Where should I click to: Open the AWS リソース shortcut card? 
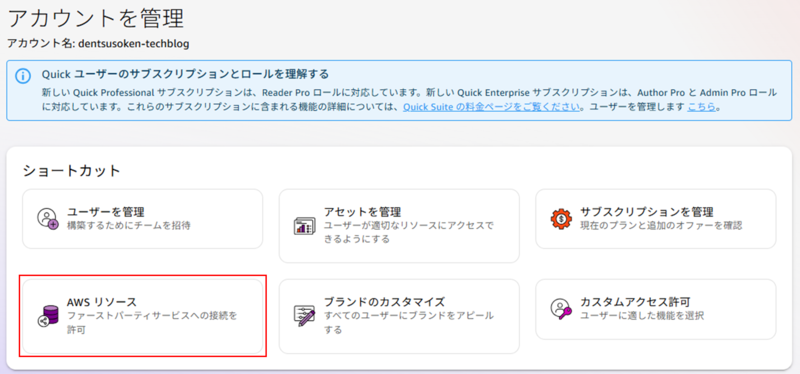tap(142, 316)
